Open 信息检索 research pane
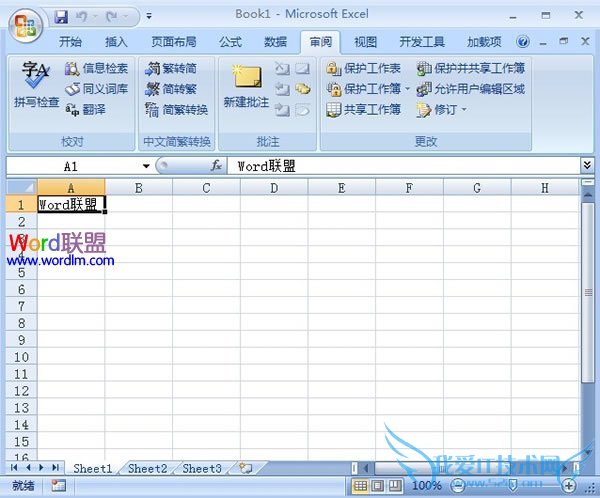 tap(96, 69)
